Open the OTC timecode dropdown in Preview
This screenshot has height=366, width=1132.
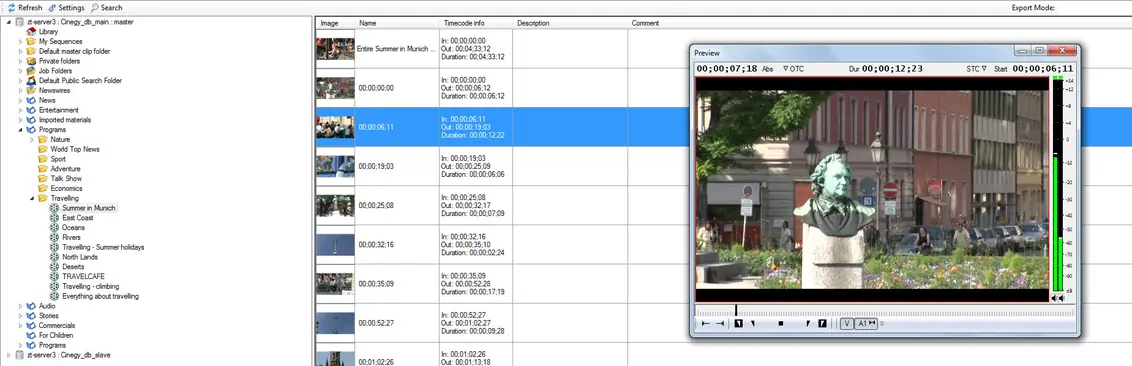[x=793, y=69]
